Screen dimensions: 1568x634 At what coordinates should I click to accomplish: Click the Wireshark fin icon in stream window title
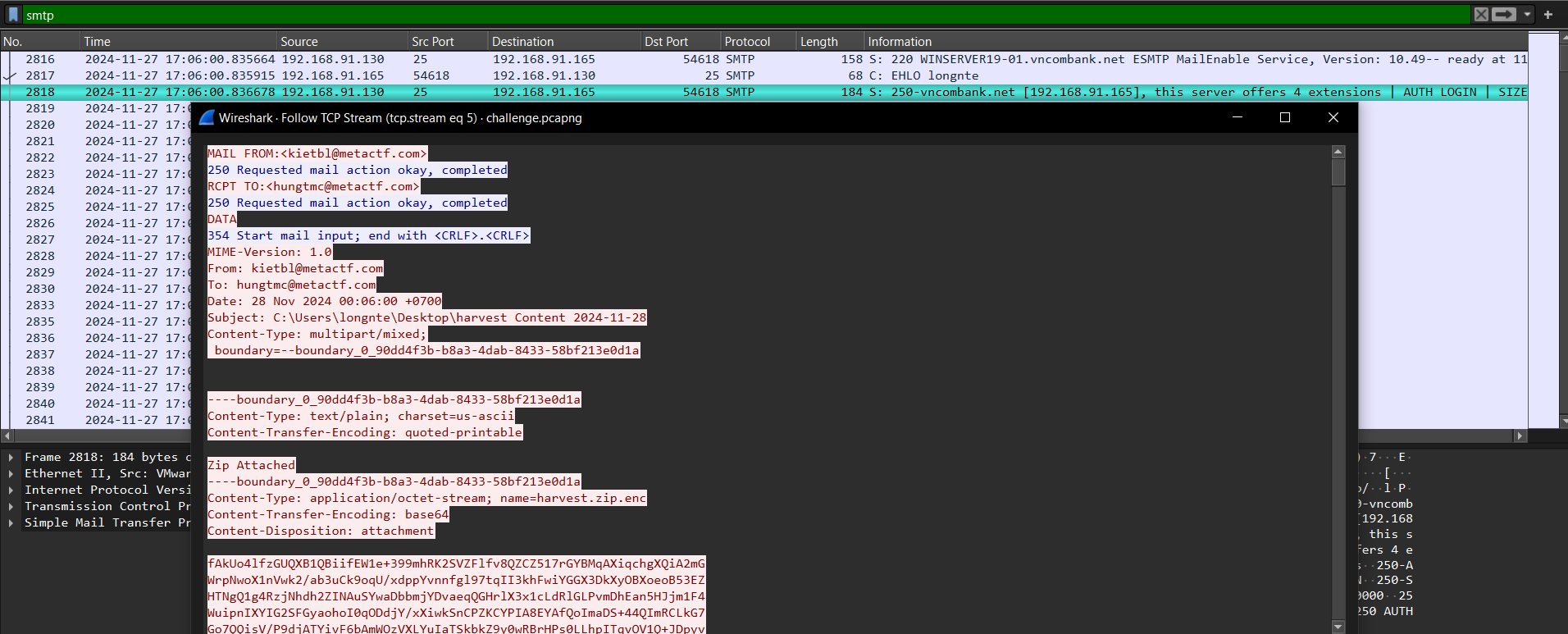[207, 117]
